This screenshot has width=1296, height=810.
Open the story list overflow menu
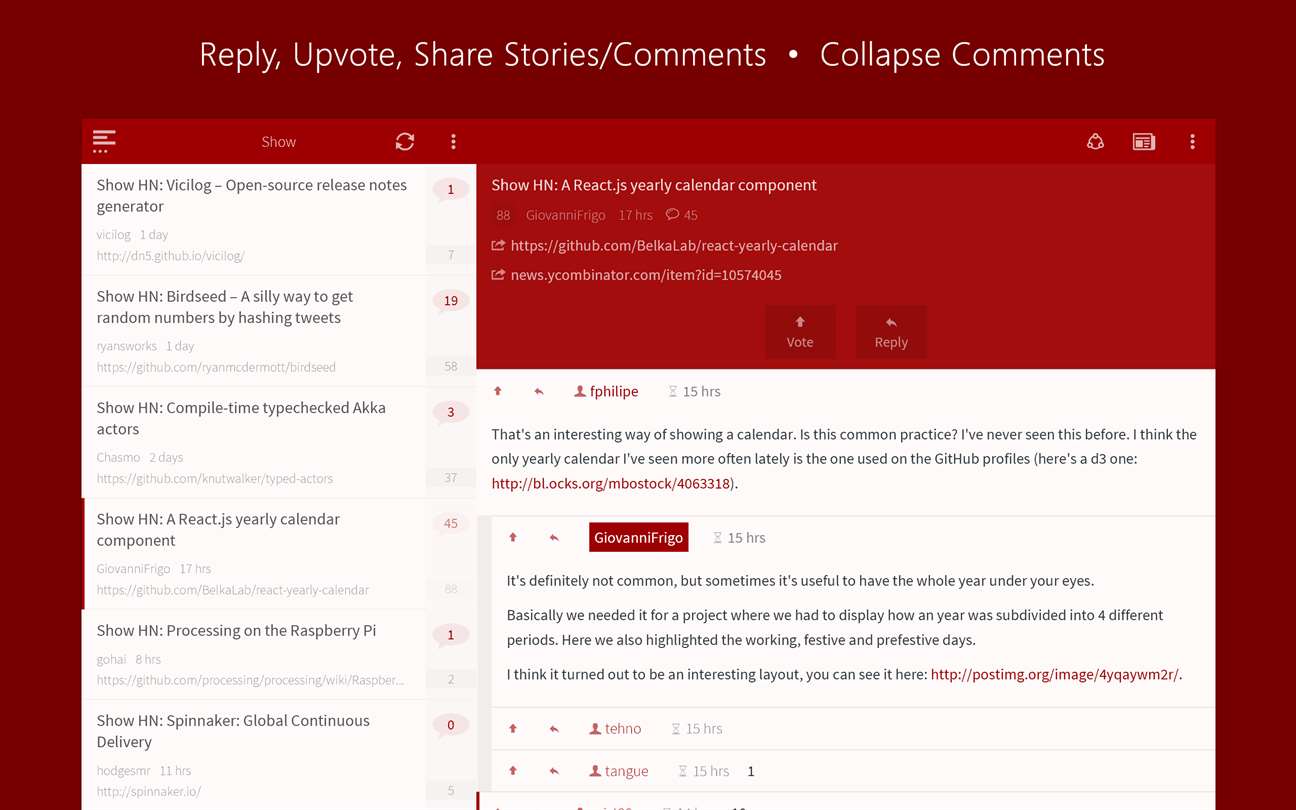[x=453, y=141]
